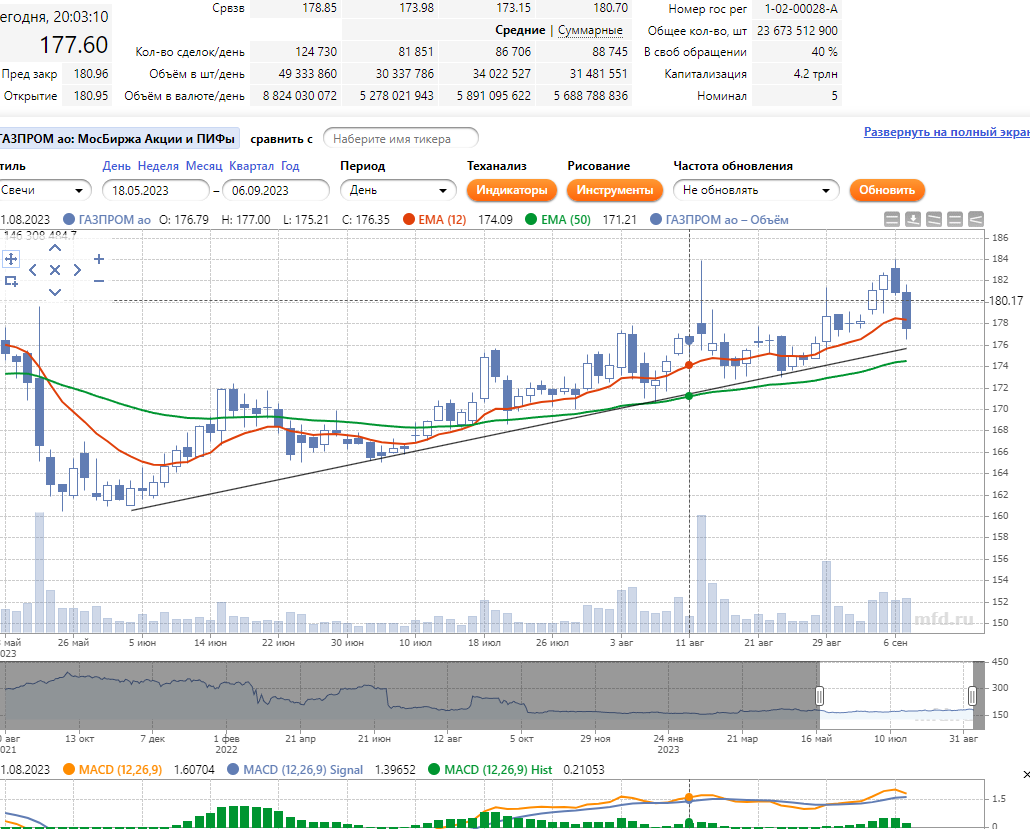This screenshot has width=1030, height=829.
Task: Switch to Суммарные tab
Action: point(590,30)
